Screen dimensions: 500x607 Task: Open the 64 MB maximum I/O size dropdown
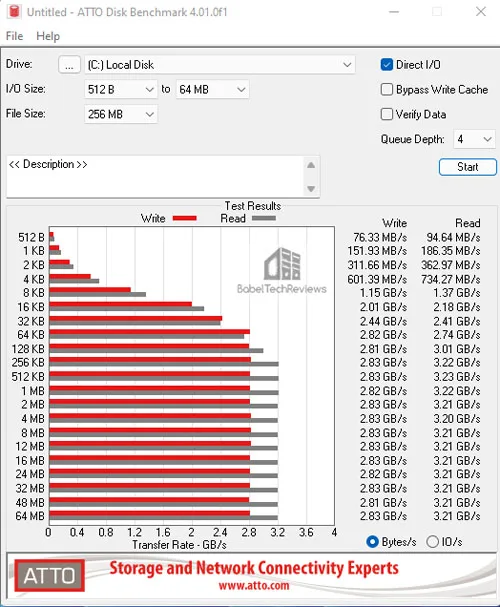[x=212, y=89]
